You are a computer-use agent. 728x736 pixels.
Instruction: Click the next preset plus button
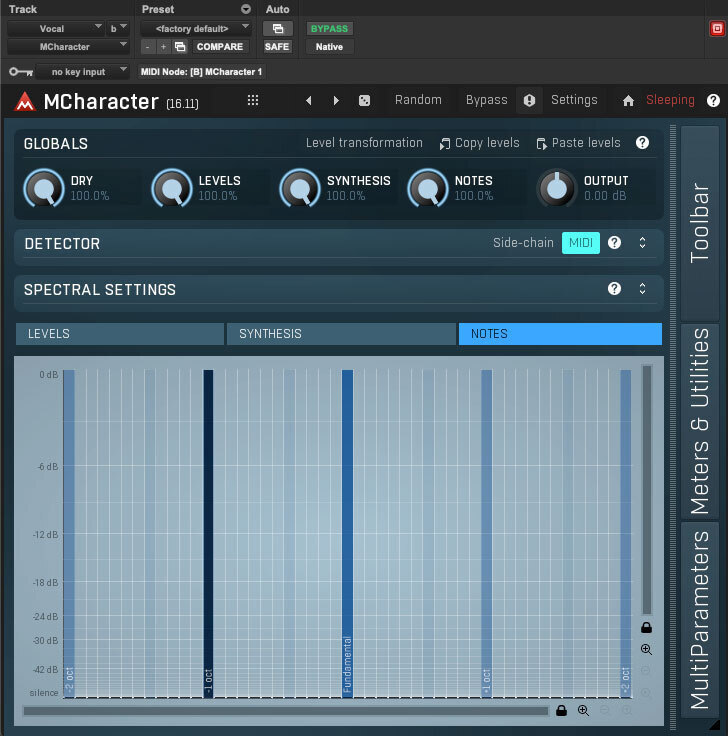click(x=163, y=46)
